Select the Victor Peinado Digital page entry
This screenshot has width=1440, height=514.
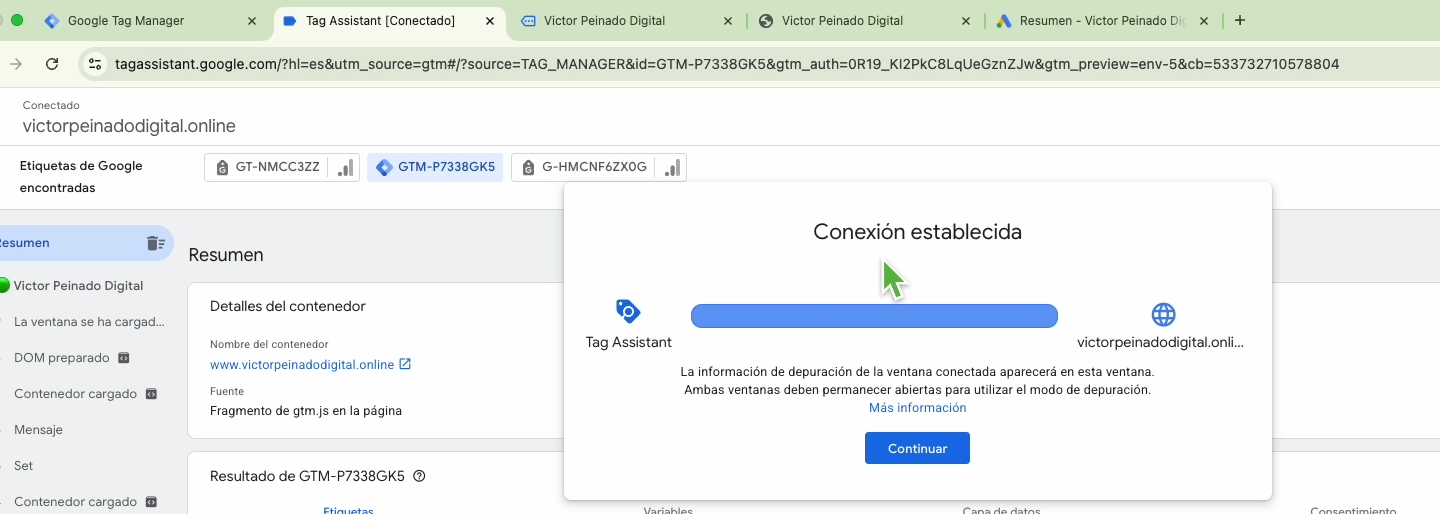click(78, 286)
